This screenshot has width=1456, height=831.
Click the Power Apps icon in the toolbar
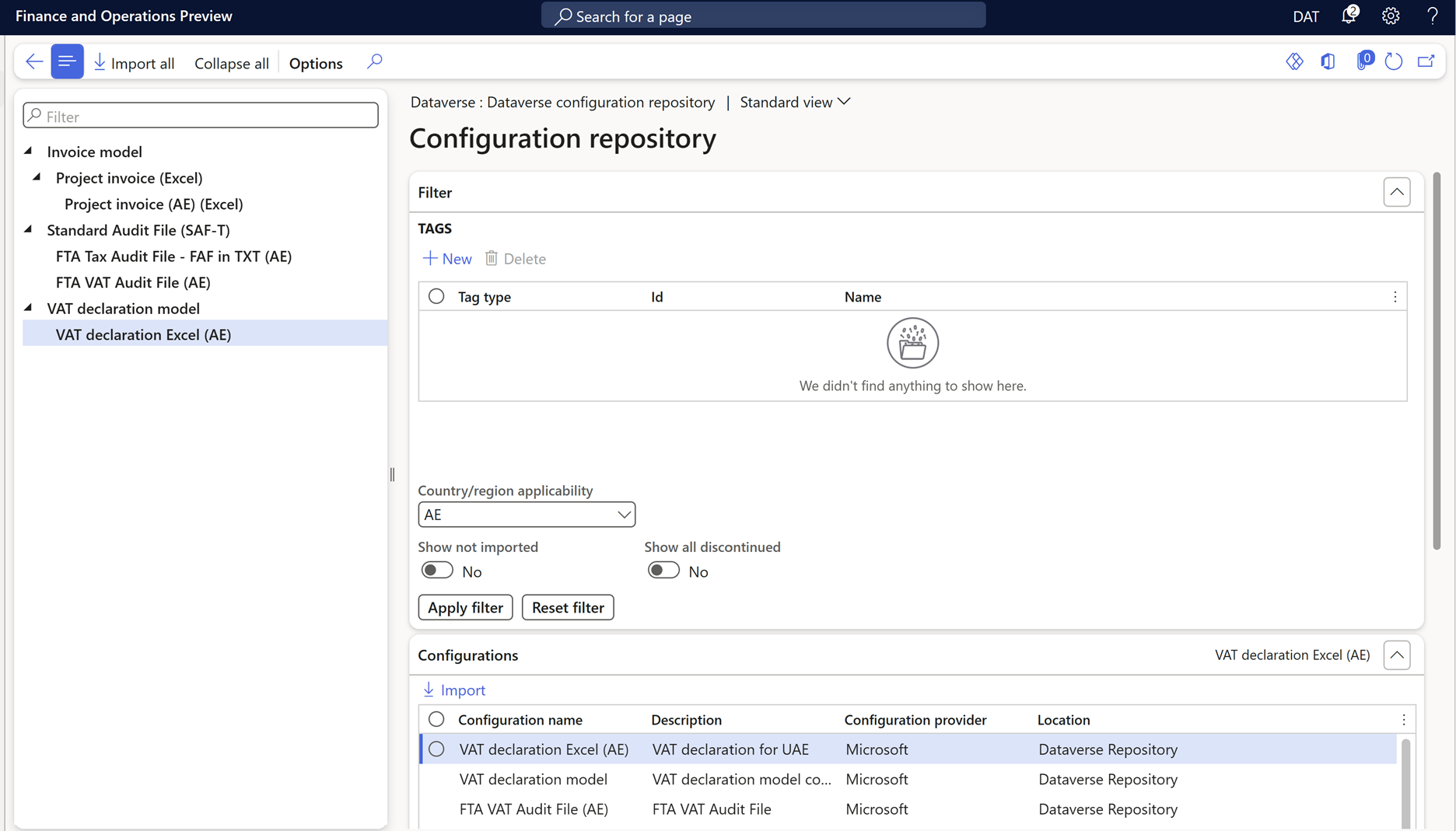[1295, 61]
